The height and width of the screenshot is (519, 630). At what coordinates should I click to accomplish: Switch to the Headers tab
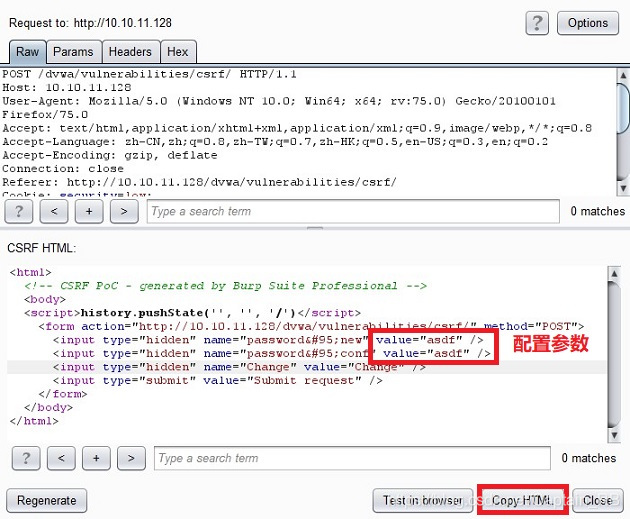pyautogui.click(x=130, y=52)
